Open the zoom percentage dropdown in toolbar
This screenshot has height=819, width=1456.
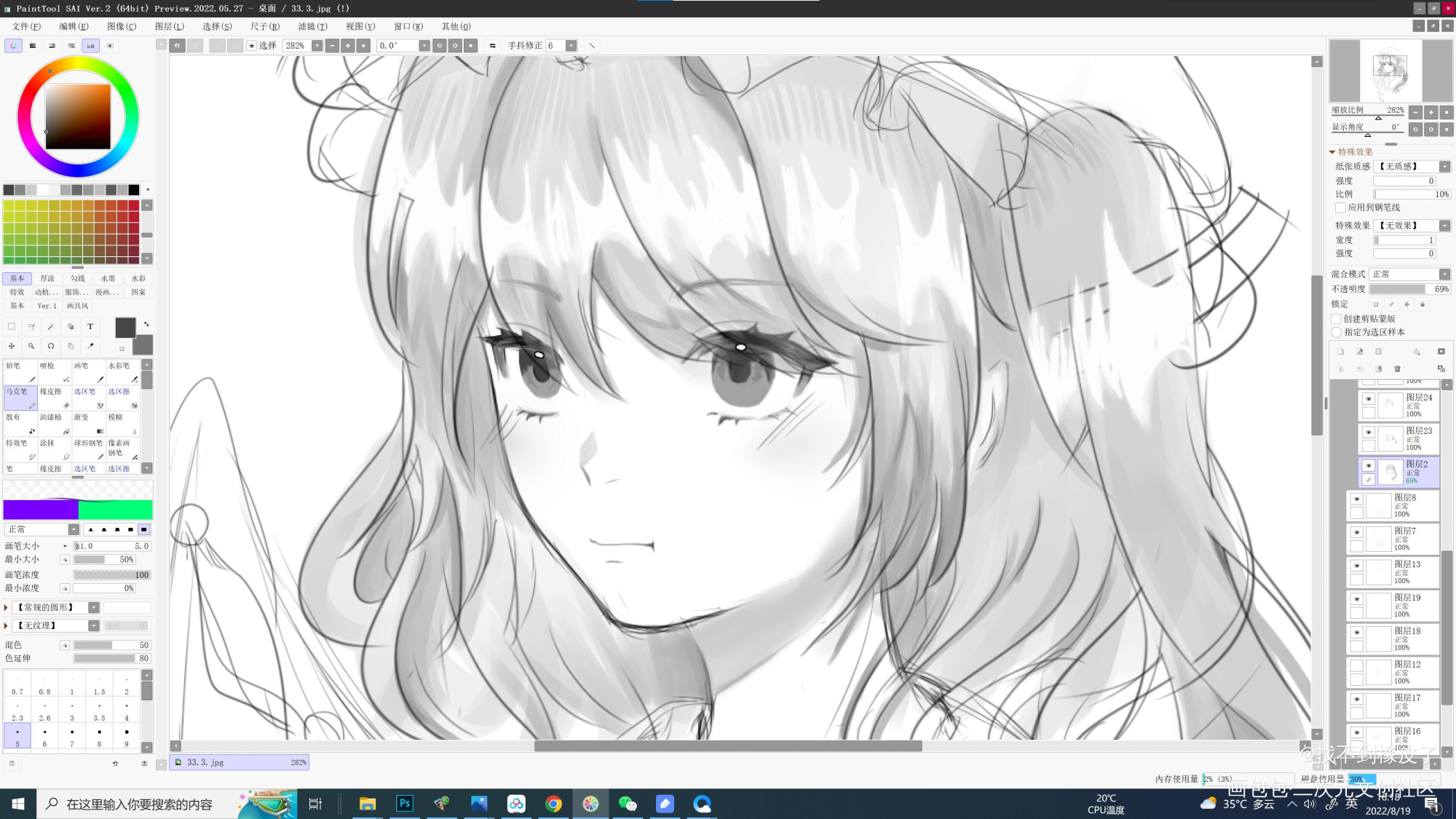(317, 45)
